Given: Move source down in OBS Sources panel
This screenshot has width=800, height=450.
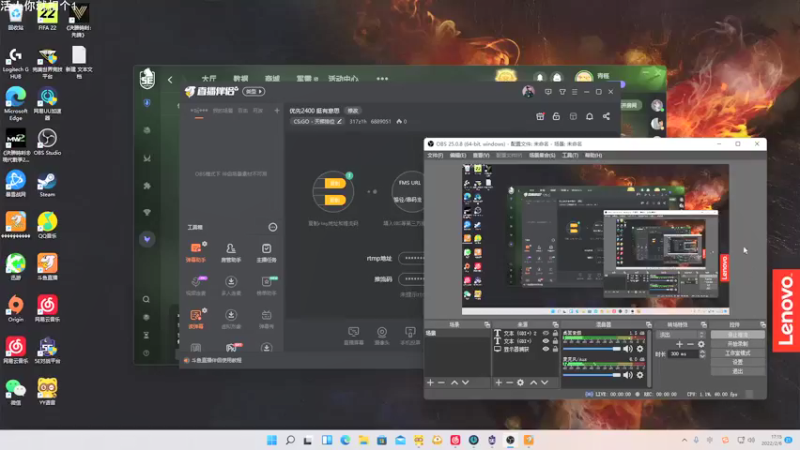Looking at the screenshot, I should (544, 383).
